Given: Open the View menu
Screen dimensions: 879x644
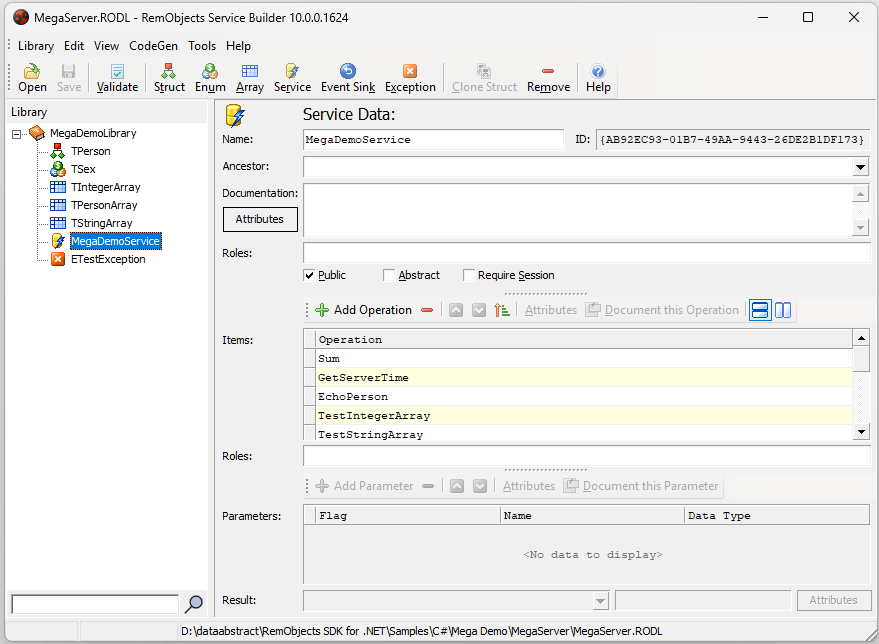Looking at the screenshot, I should [106, 46].
